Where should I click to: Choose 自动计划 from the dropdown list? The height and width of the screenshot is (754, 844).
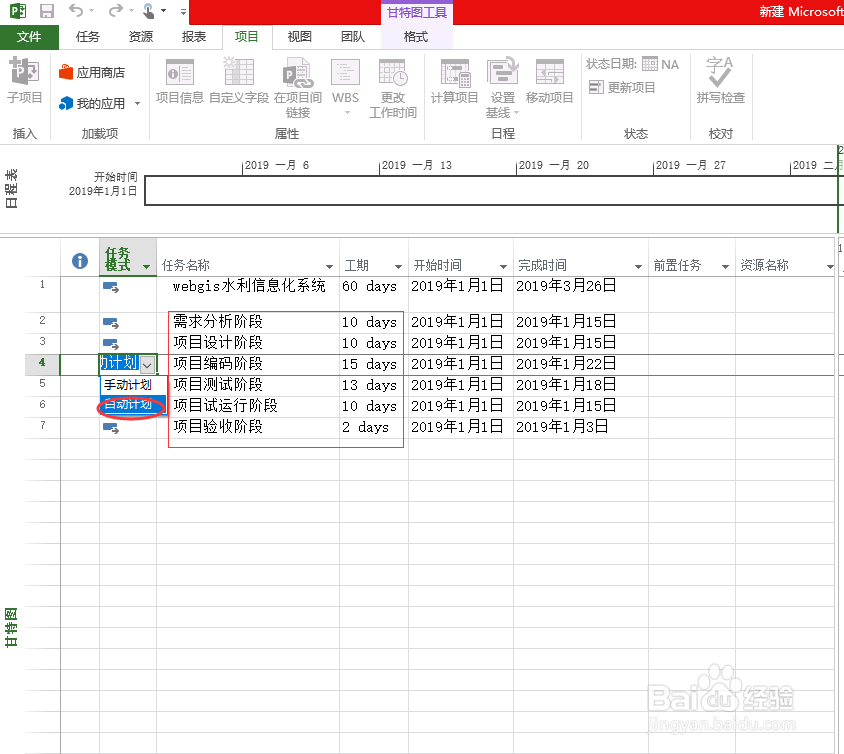coord(133,404)
